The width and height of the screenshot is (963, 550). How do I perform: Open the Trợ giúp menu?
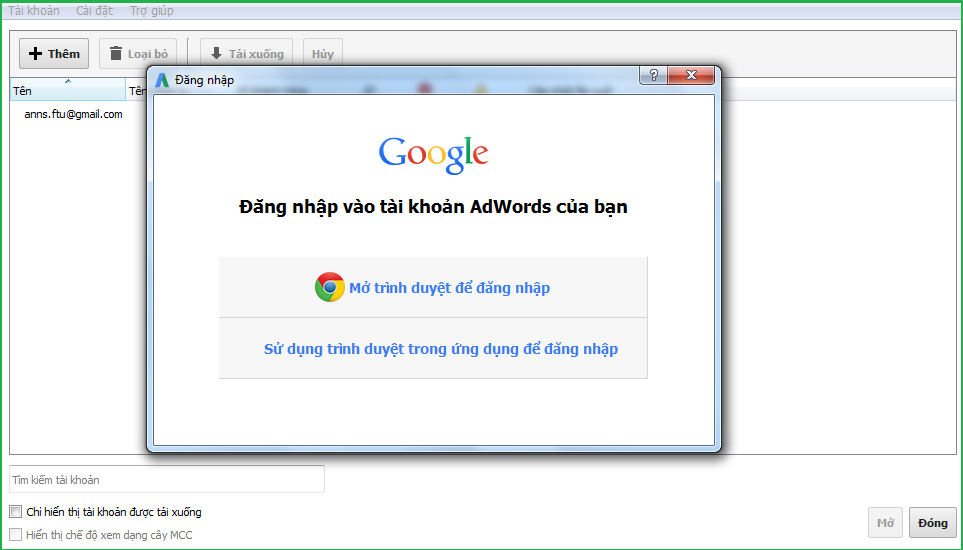pyautogui.click(x=151, y=11)
